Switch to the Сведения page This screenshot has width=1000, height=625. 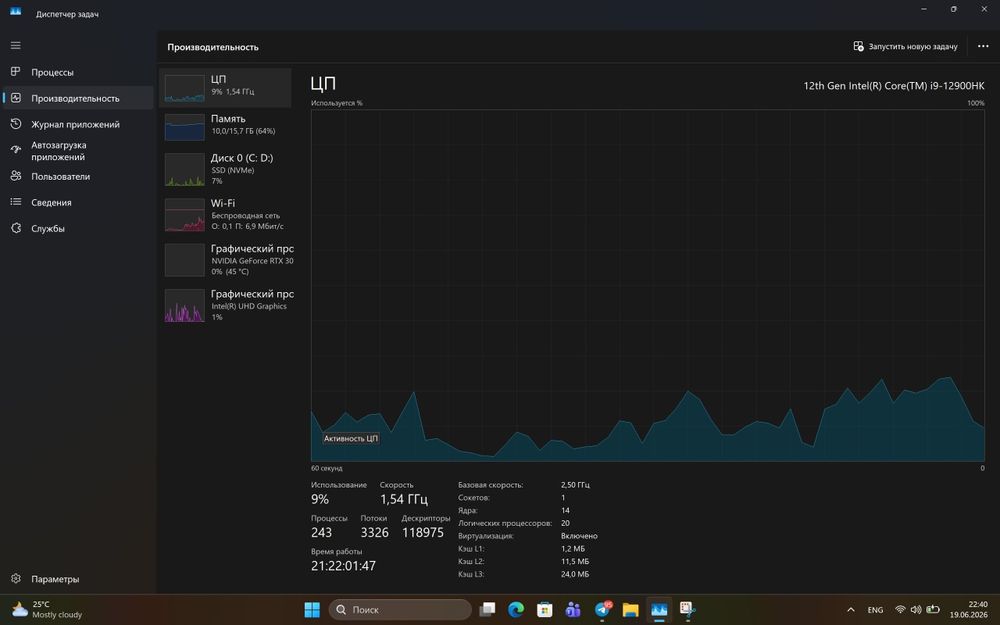pyautogui.click(x=78, y=202)
